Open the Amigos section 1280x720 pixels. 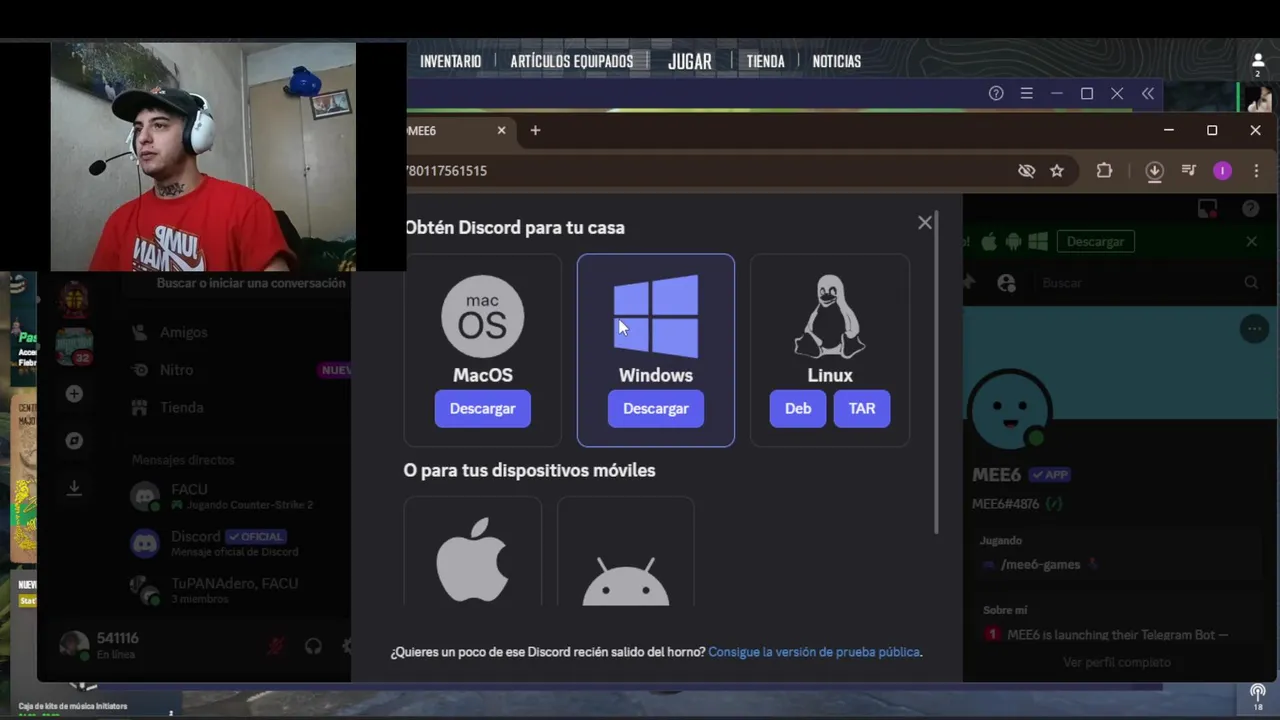coord(183,332)
